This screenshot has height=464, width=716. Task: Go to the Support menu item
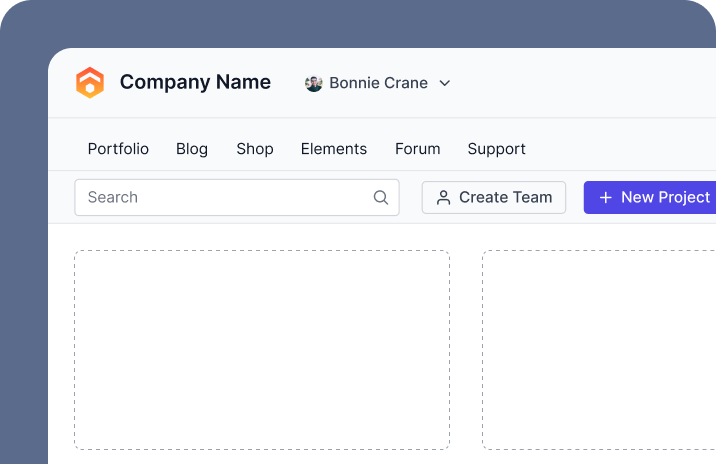click(496, 149)
